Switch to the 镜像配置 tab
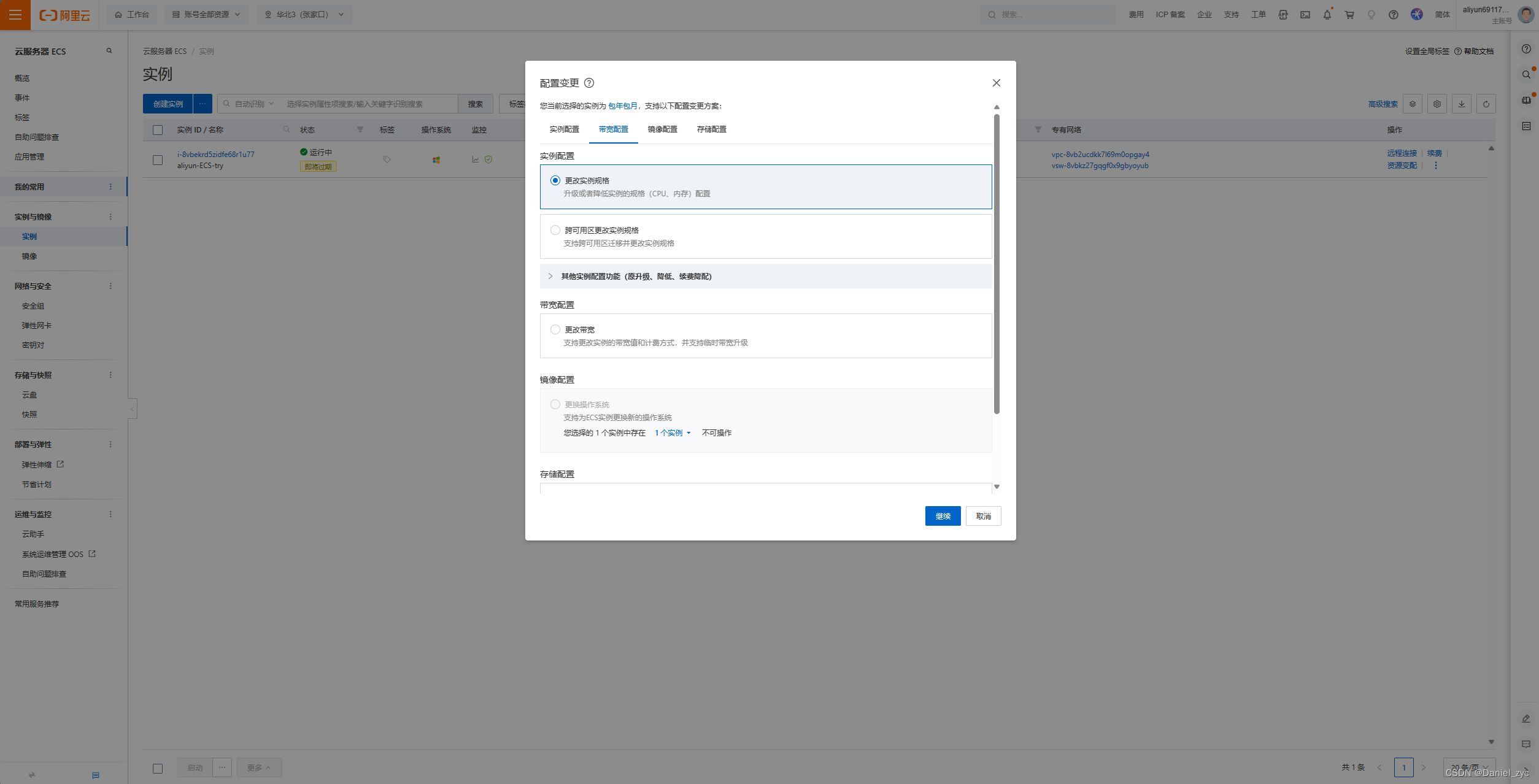 coord(662,129)
